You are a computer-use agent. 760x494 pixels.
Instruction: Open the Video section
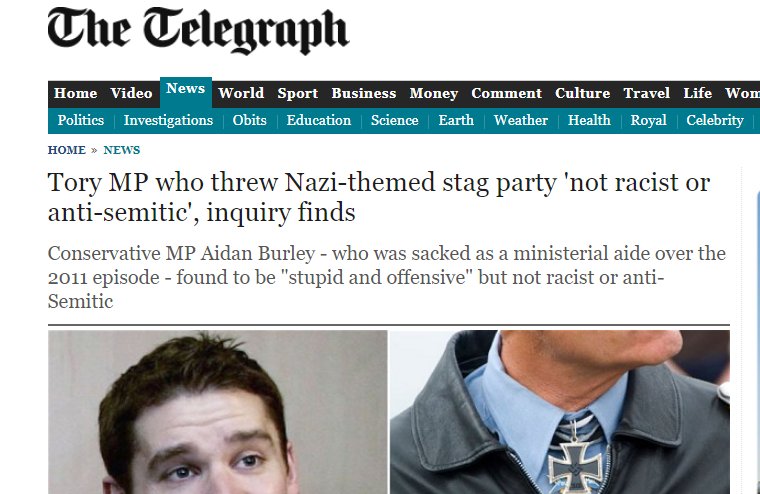[x=131, y=93]
